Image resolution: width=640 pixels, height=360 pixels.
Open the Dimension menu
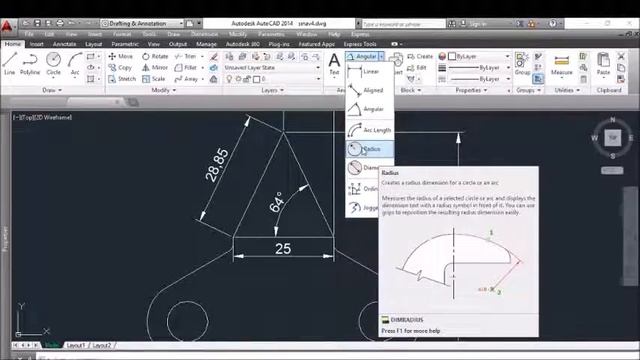(204, 34)
